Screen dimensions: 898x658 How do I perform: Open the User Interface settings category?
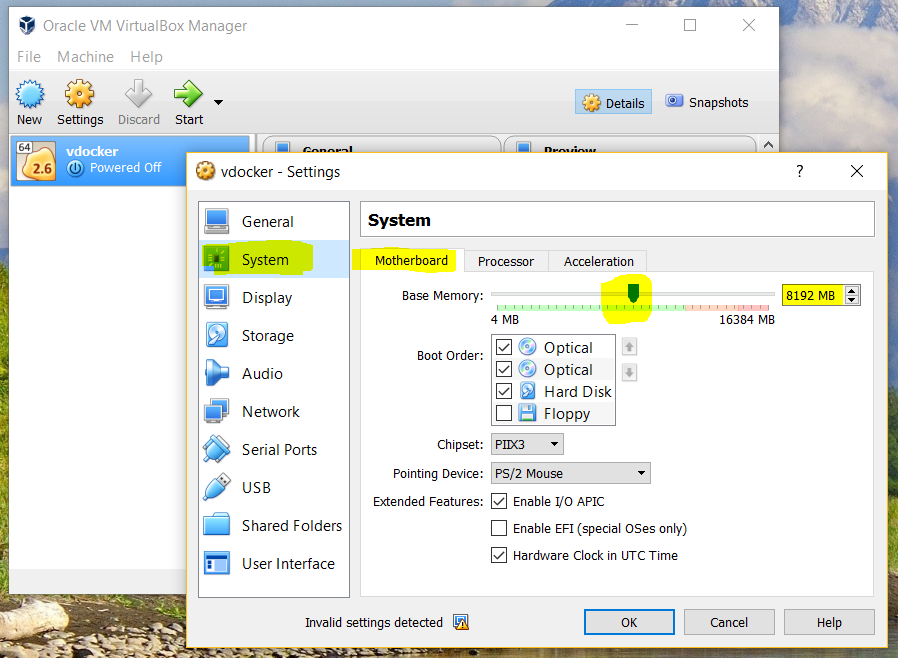(274, 564)
